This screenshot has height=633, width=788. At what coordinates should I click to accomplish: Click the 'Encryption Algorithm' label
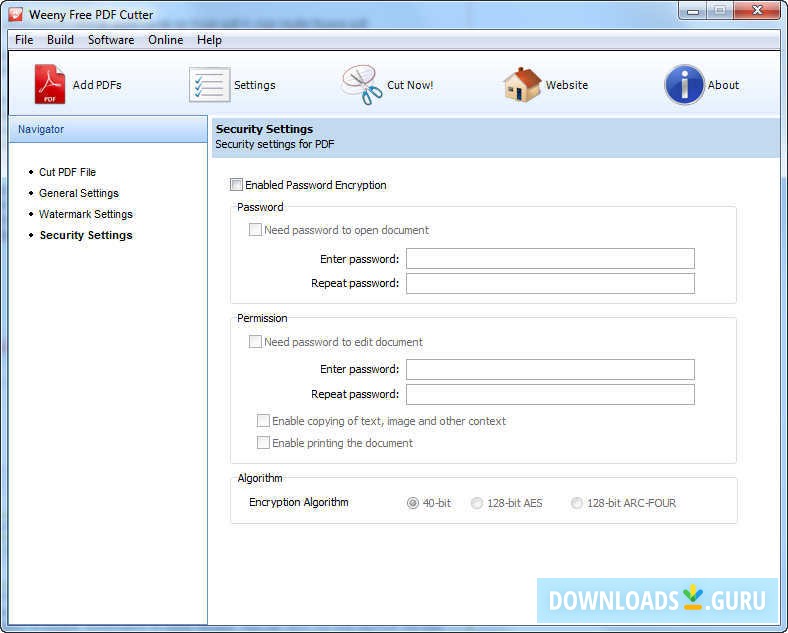[299, 502]
